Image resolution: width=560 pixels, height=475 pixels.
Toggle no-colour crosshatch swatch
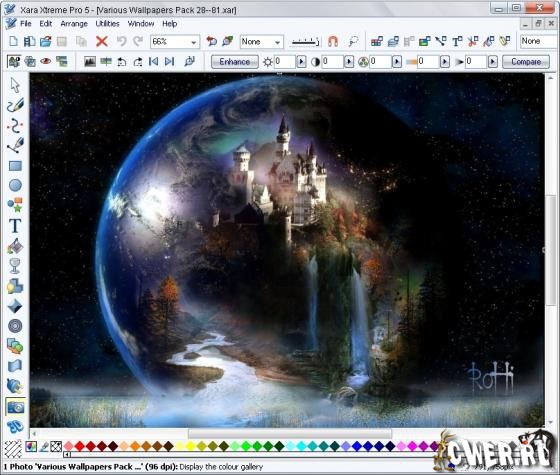(56, 446)
